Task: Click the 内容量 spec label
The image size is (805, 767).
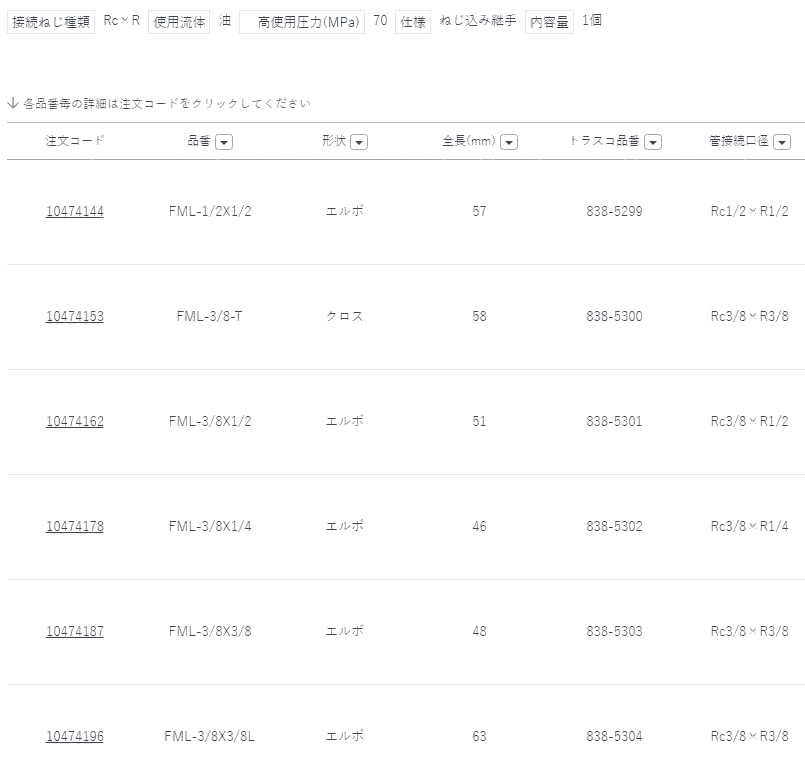Action: [x=549, y=22]
